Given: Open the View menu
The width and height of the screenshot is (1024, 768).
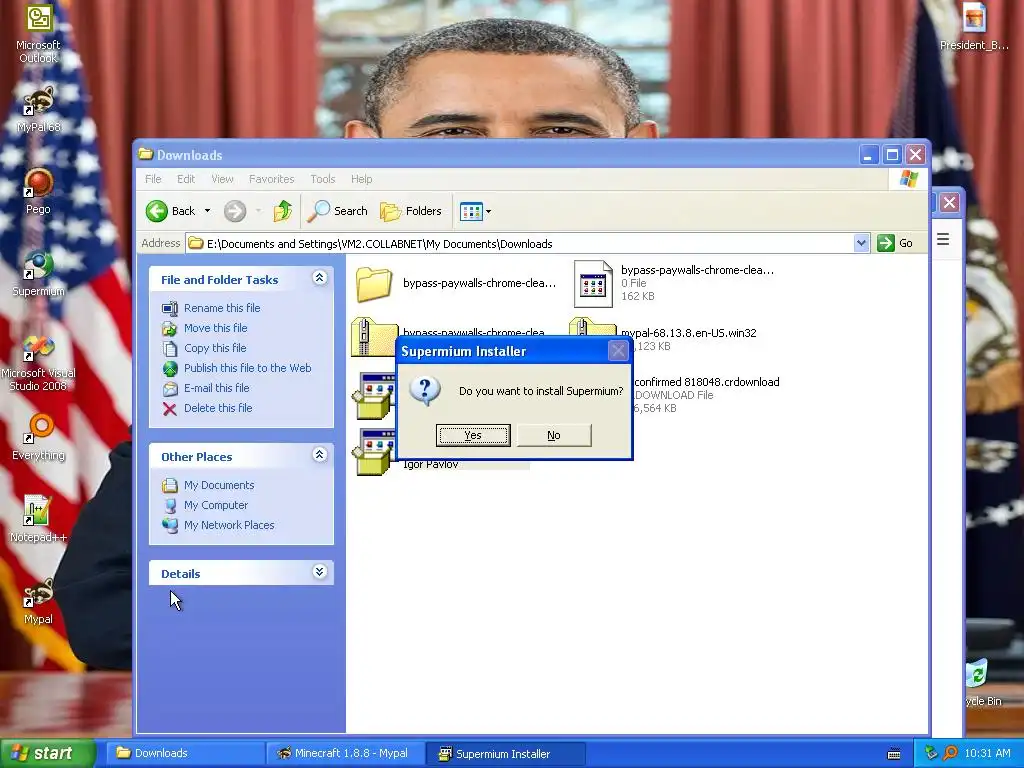Looking at the screenshot, I should pyautogui.click(x=222, y=179).
